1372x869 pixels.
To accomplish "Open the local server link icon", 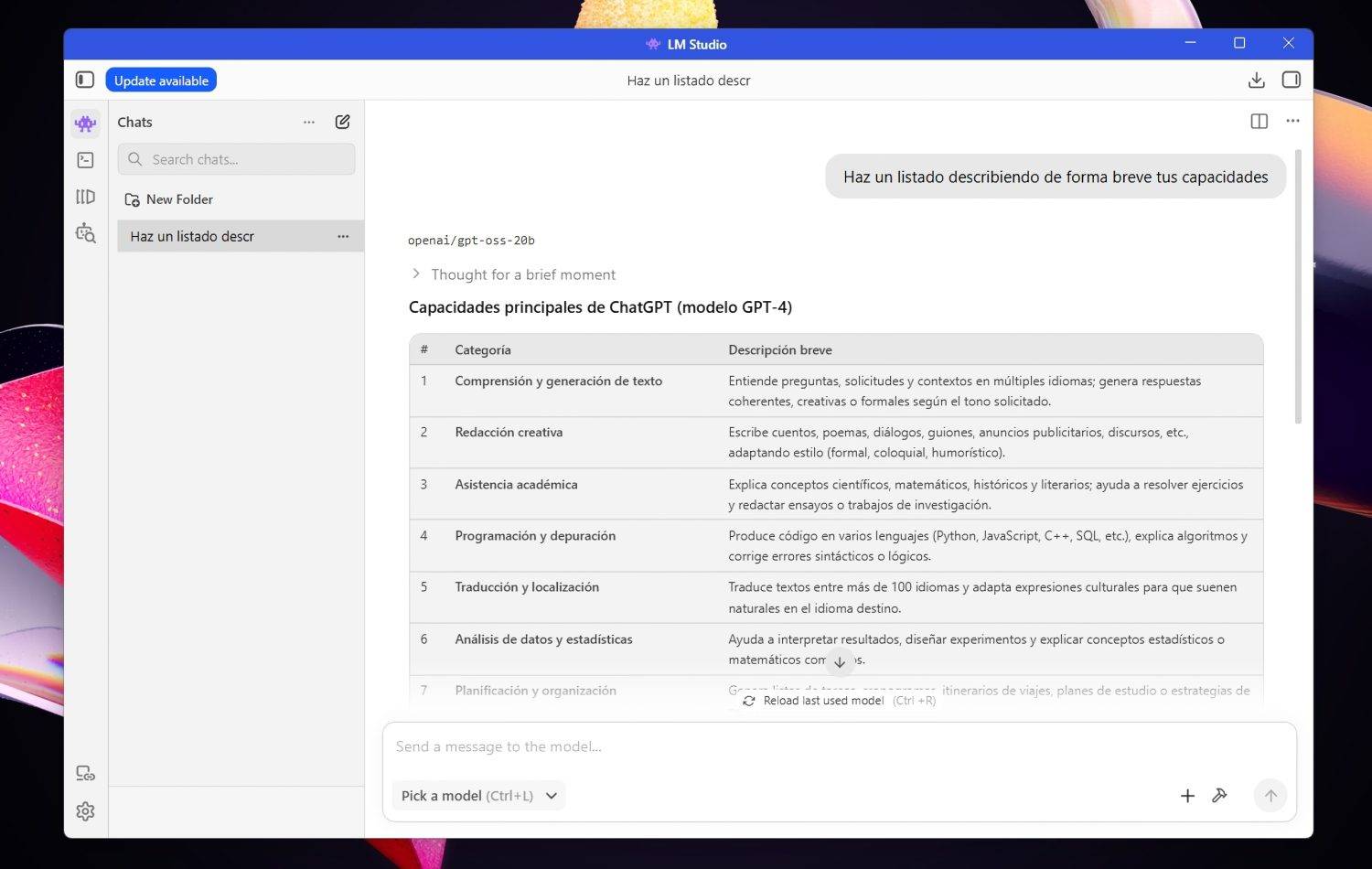I will point(86,774).
